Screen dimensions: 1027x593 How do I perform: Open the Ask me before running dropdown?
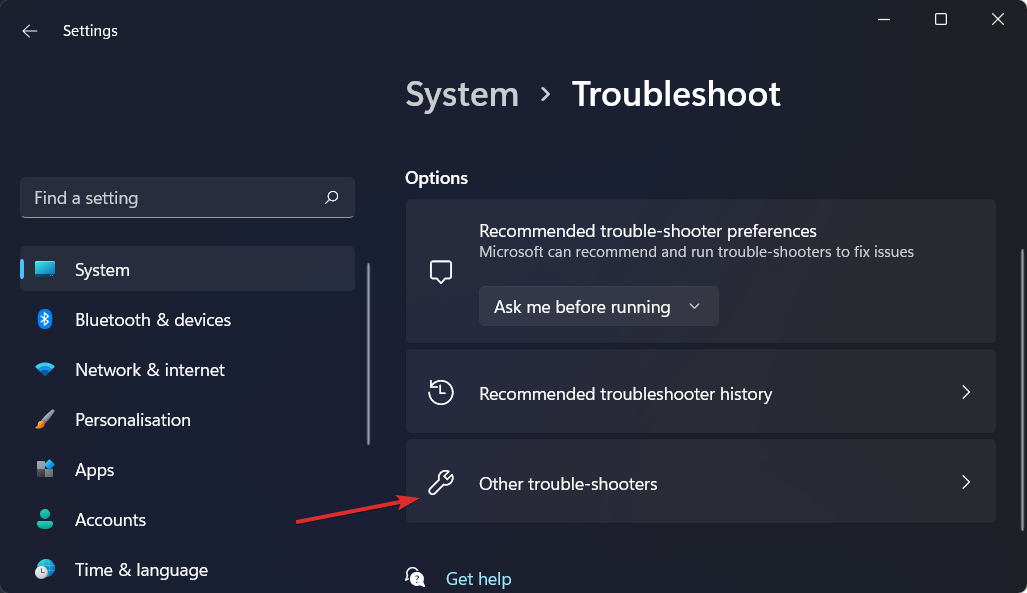[x=598, y=306]
